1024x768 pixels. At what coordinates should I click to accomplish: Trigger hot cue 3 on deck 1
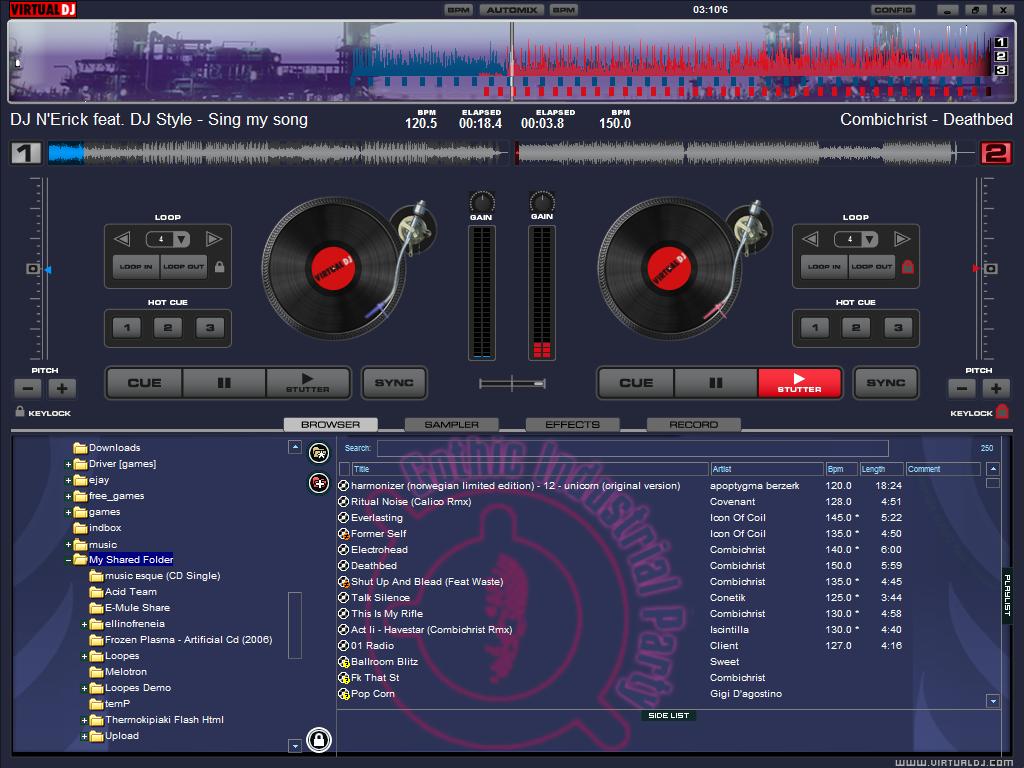click(x=210, y=327)
